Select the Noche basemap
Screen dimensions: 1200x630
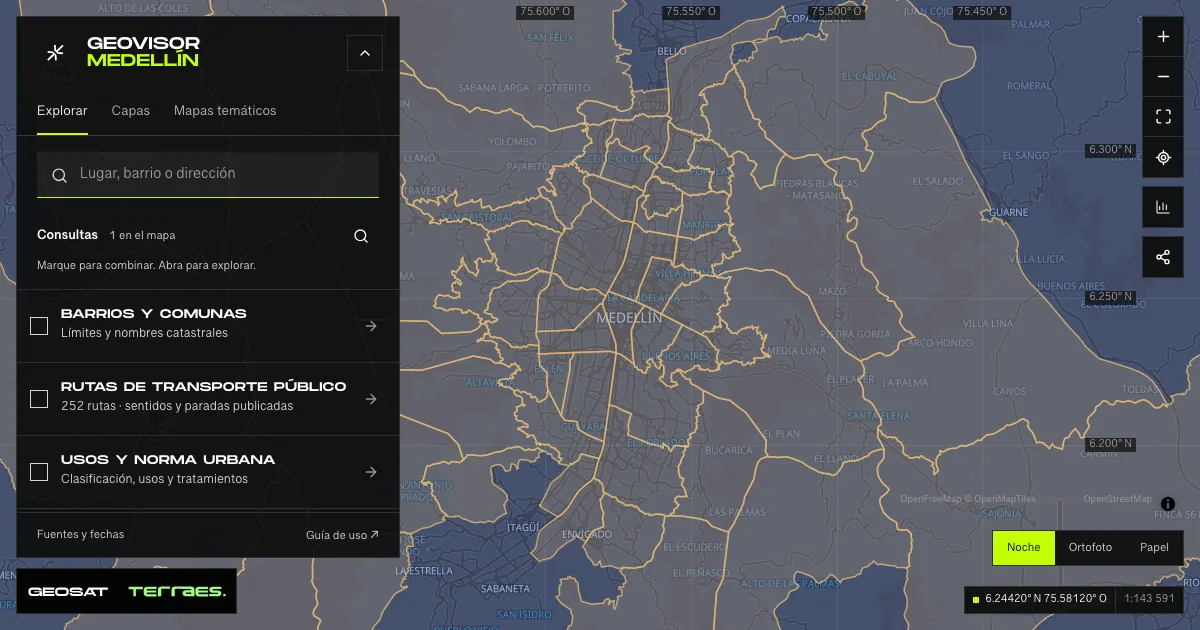(1023, 547)
